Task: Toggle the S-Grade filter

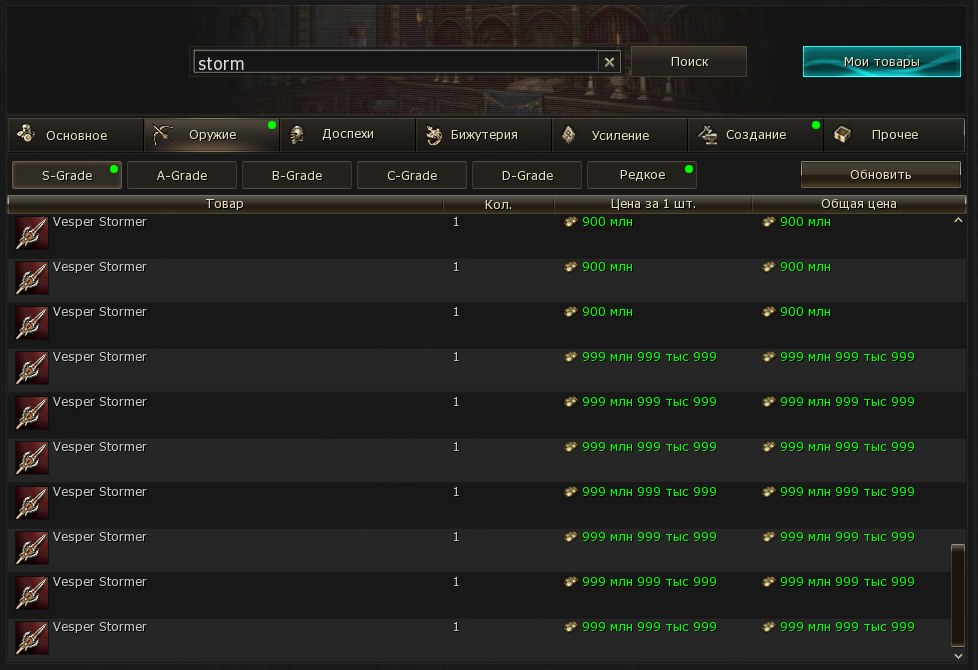Action: (67, 175)
